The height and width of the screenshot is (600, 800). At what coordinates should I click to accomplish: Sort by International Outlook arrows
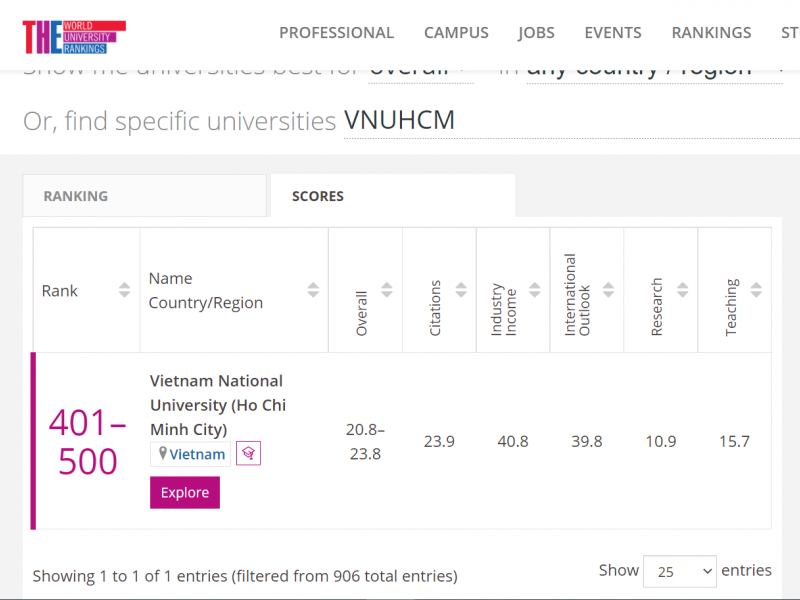coord(609,290)
